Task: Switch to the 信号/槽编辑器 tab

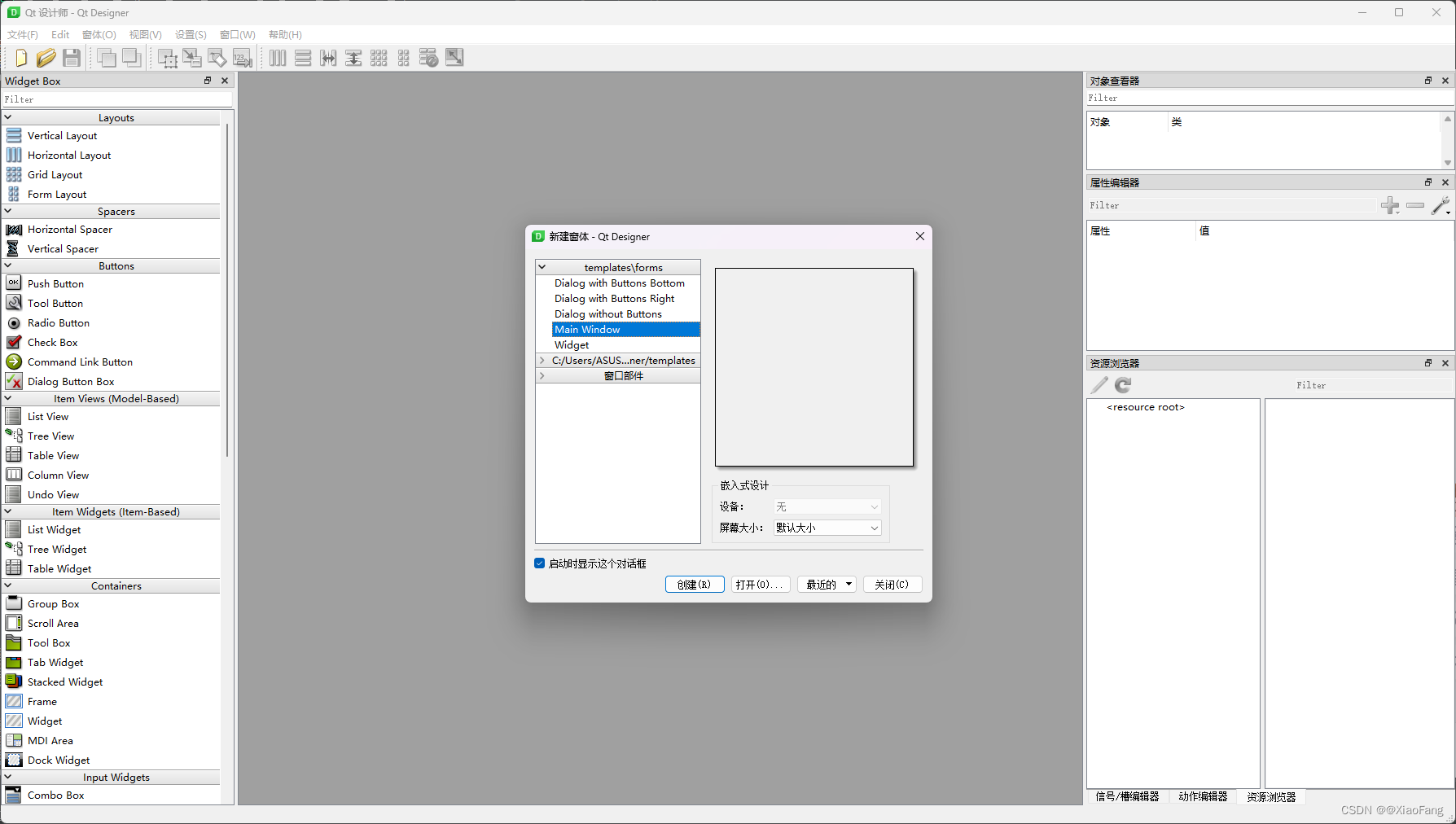Action: pyautogui.click(x=1128, y=796)
